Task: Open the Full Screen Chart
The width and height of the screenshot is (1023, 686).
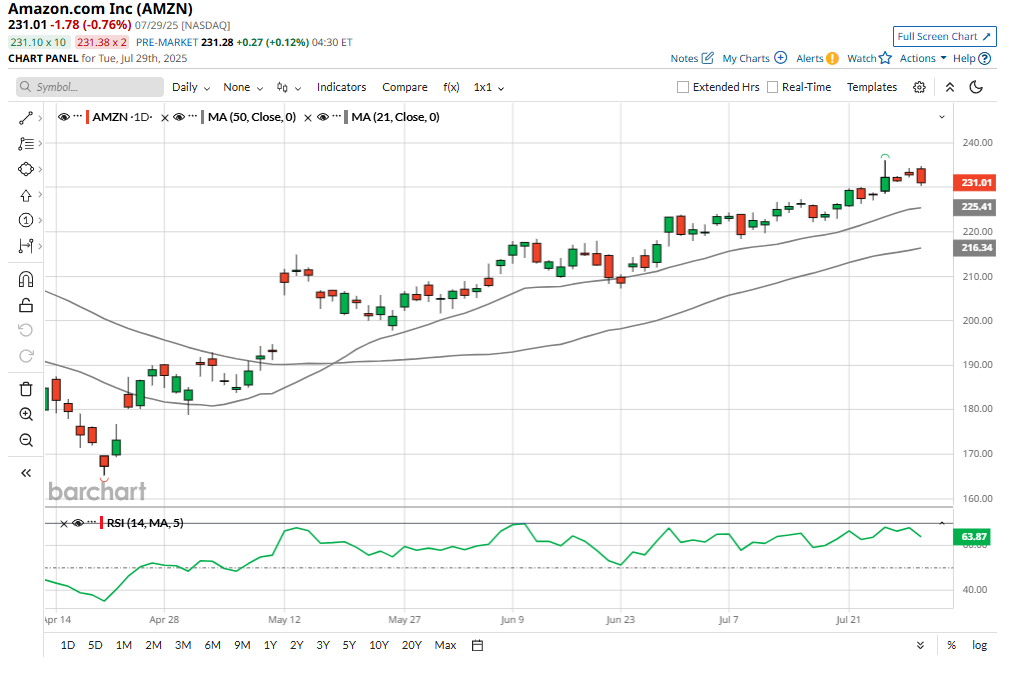Action: pos(945,37)
